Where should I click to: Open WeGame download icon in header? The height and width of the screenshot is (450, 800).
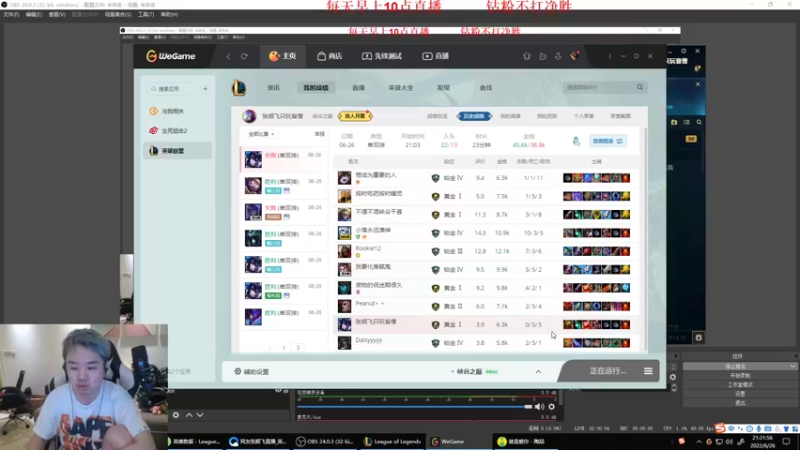pos(558,56)
